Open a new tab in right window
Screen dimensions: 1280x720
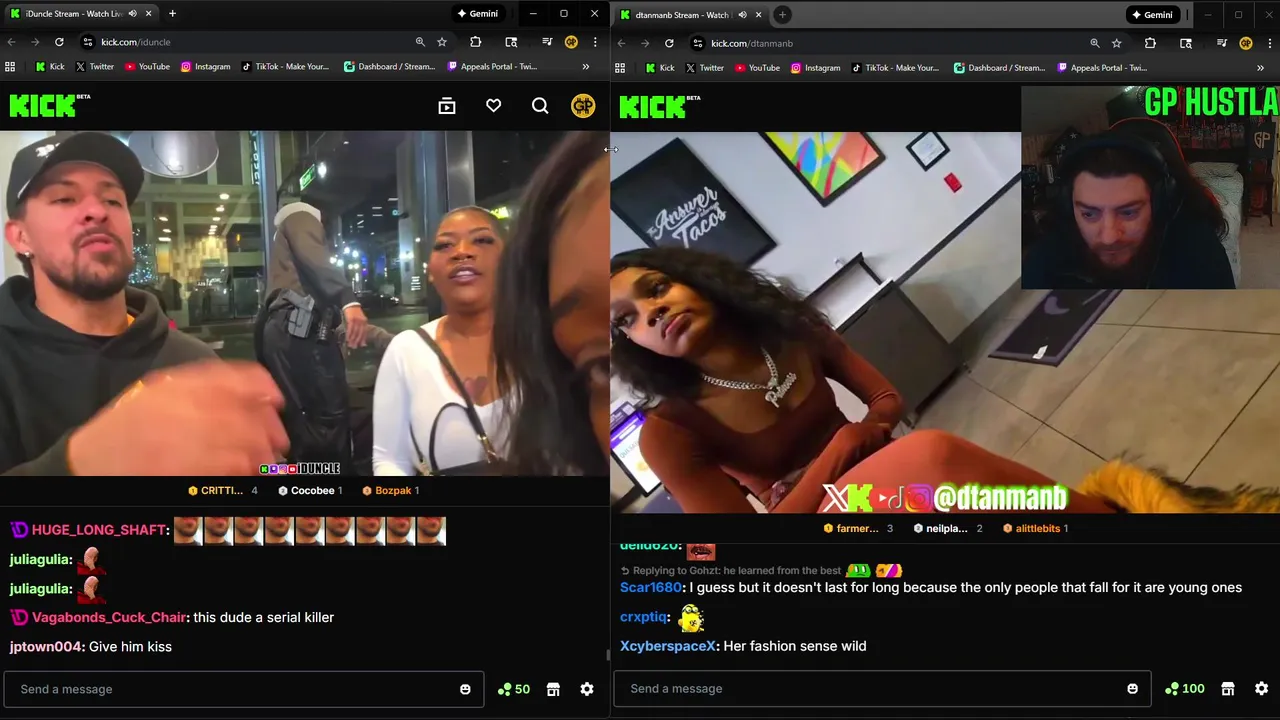point(782,15)
